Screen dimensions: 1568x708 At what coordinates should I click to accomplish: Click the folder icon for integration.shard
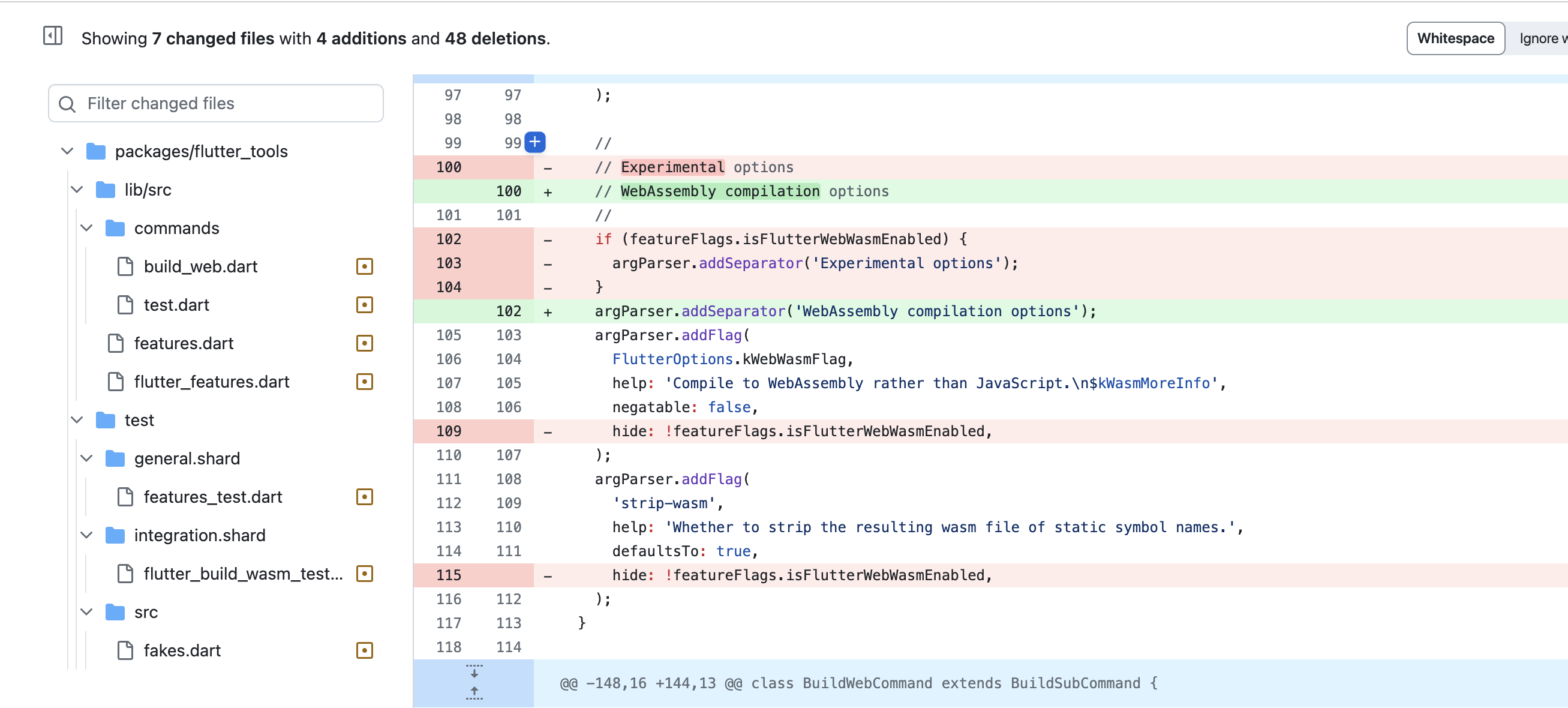[x=116, y=535]
